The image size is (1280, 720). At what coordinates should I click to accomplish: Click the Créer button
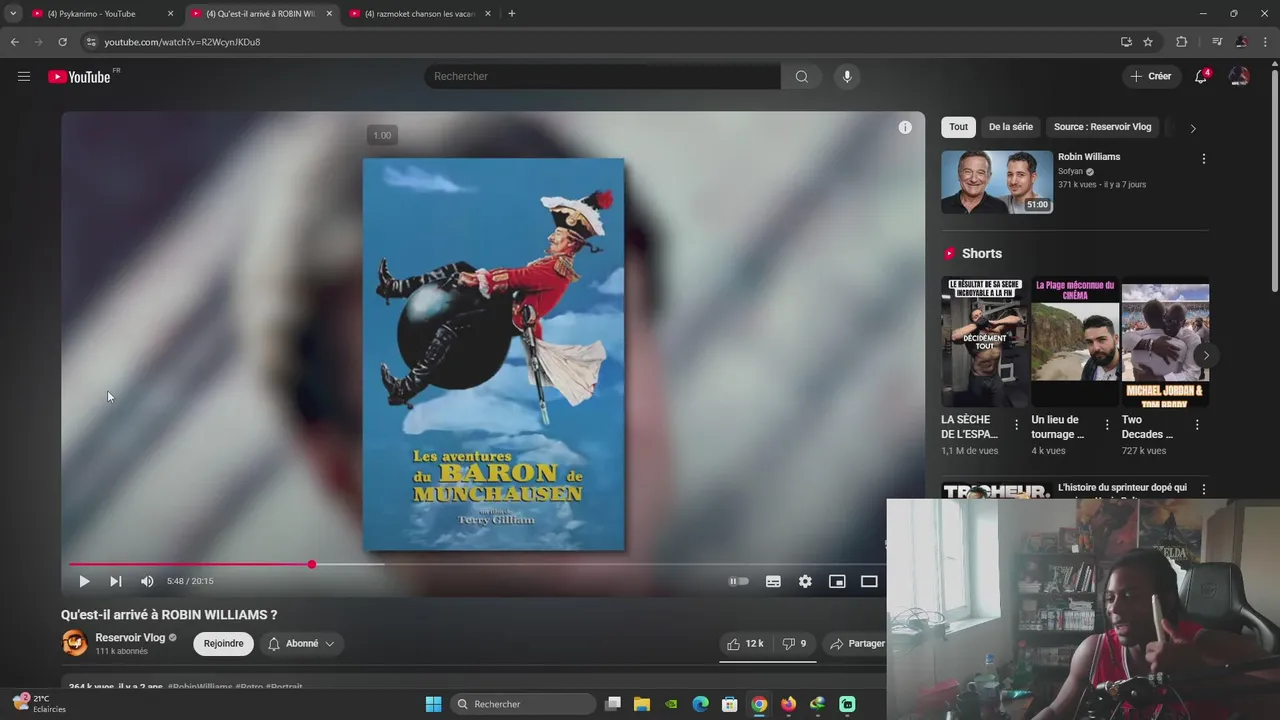(x=1150, y=76)
